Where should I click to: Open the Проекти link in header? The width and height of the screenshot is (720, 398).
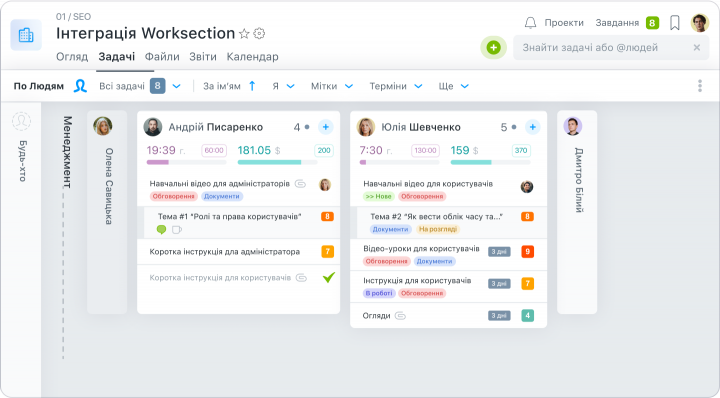(x=564, y=22)
